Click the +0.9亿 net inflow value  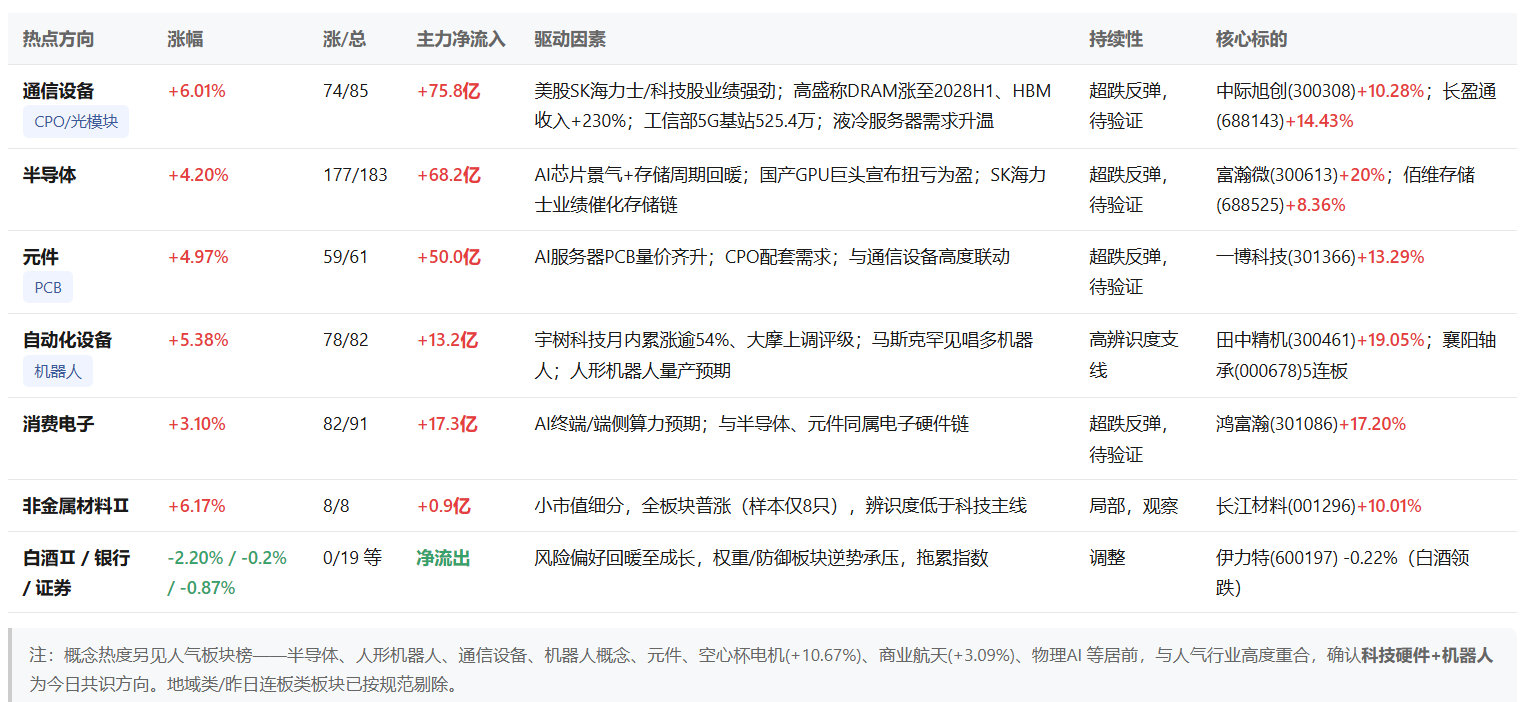click(444, 506)
